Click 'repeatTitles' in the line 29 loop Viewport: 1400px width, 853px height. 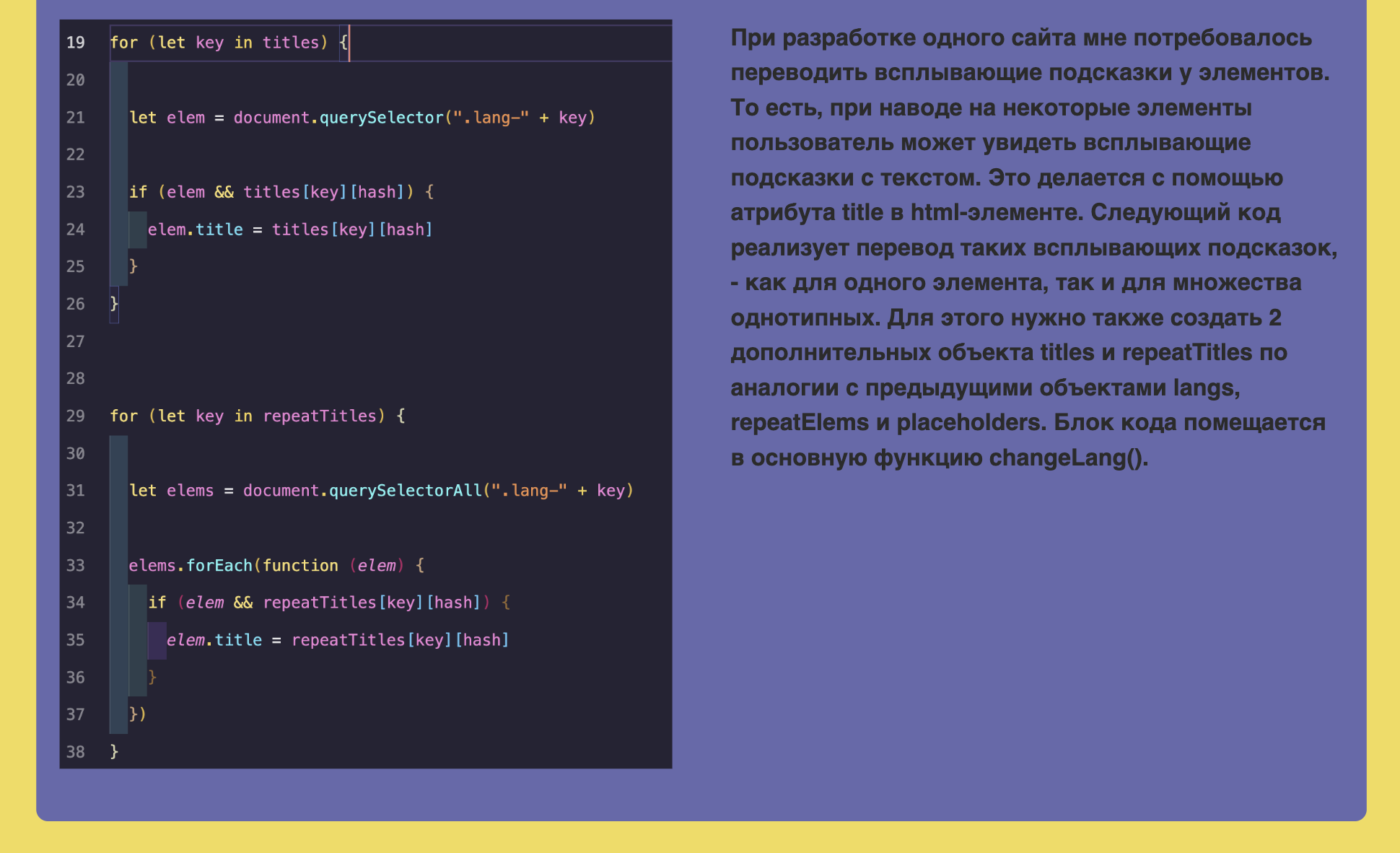[x=320, y=416]
